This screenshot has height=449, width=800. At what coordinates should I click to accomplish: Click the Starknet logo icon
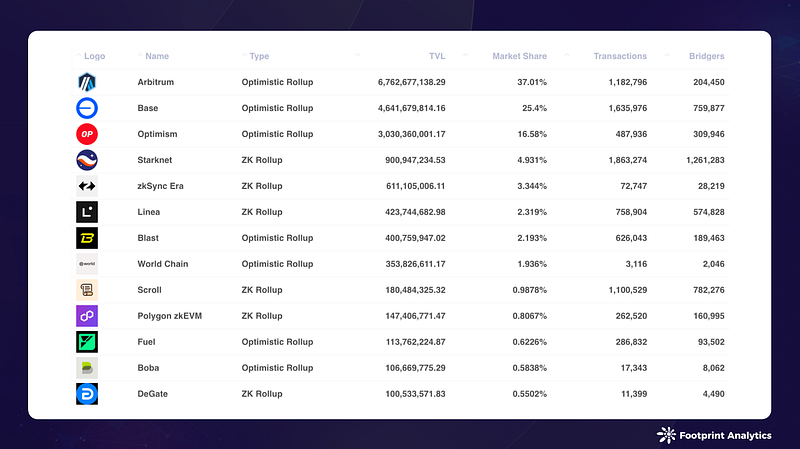click(87, 160)
